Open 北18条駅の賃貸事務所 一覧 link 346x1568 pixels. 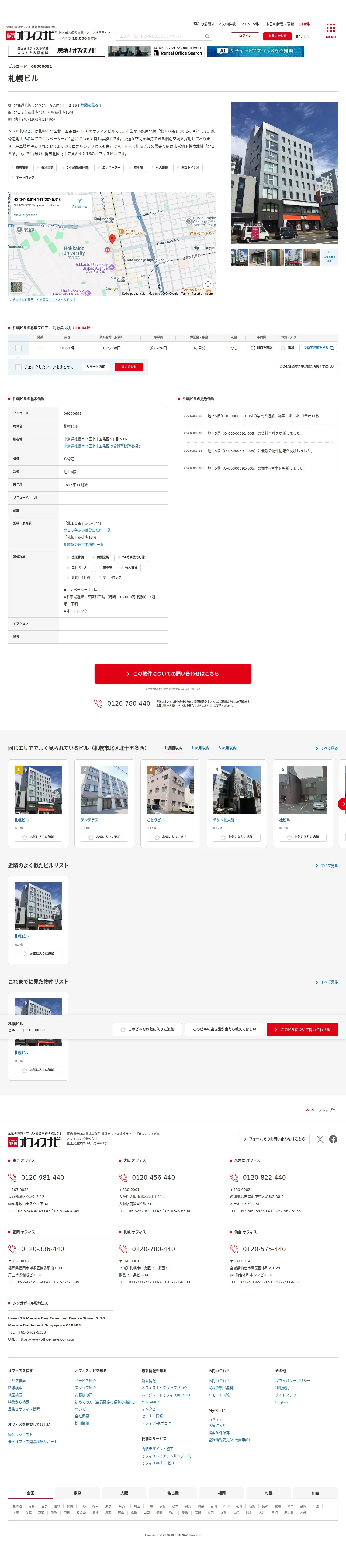click(x=87, y=530)
